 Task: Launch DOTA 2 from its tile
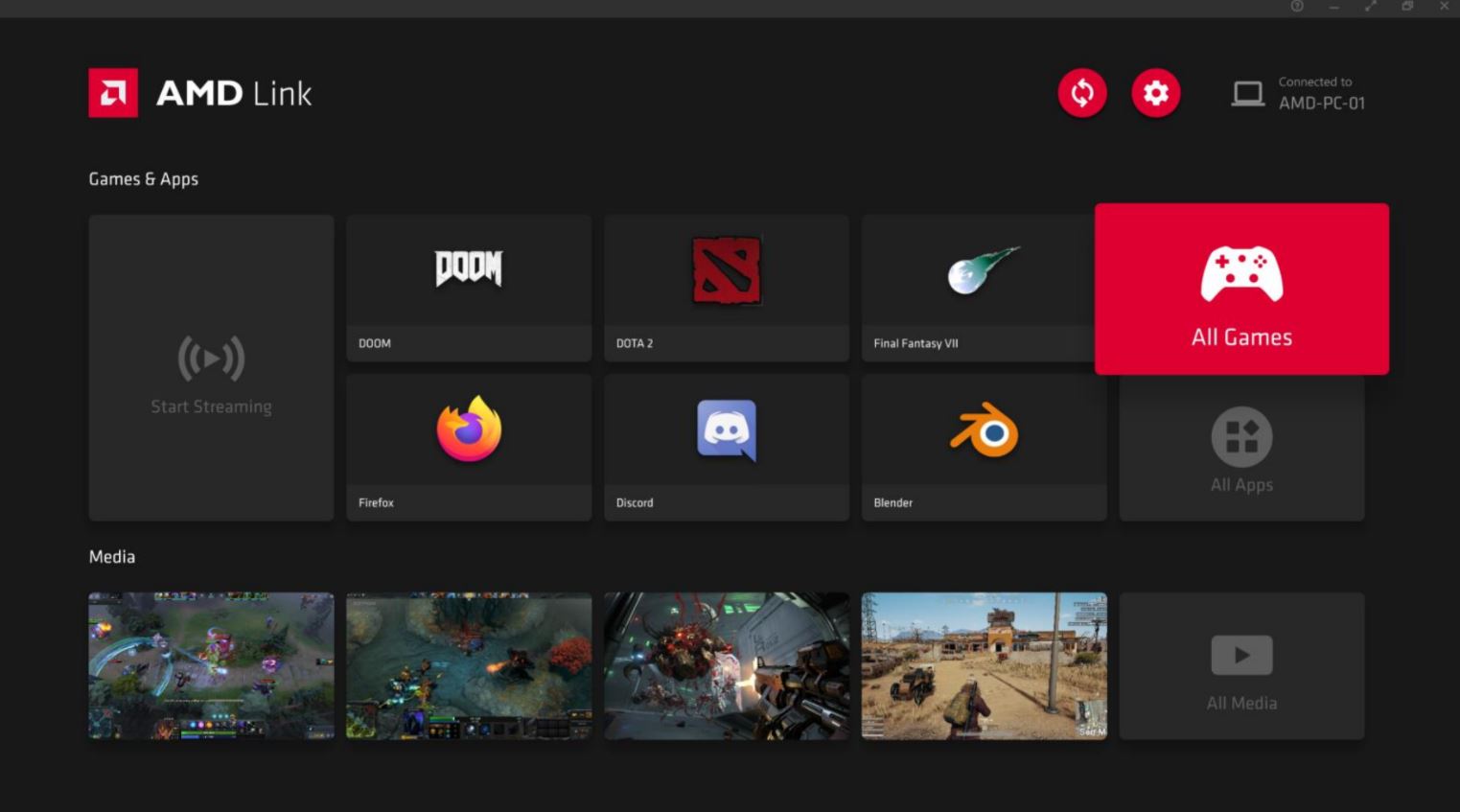pyautogui.click(x=727, y=288)
